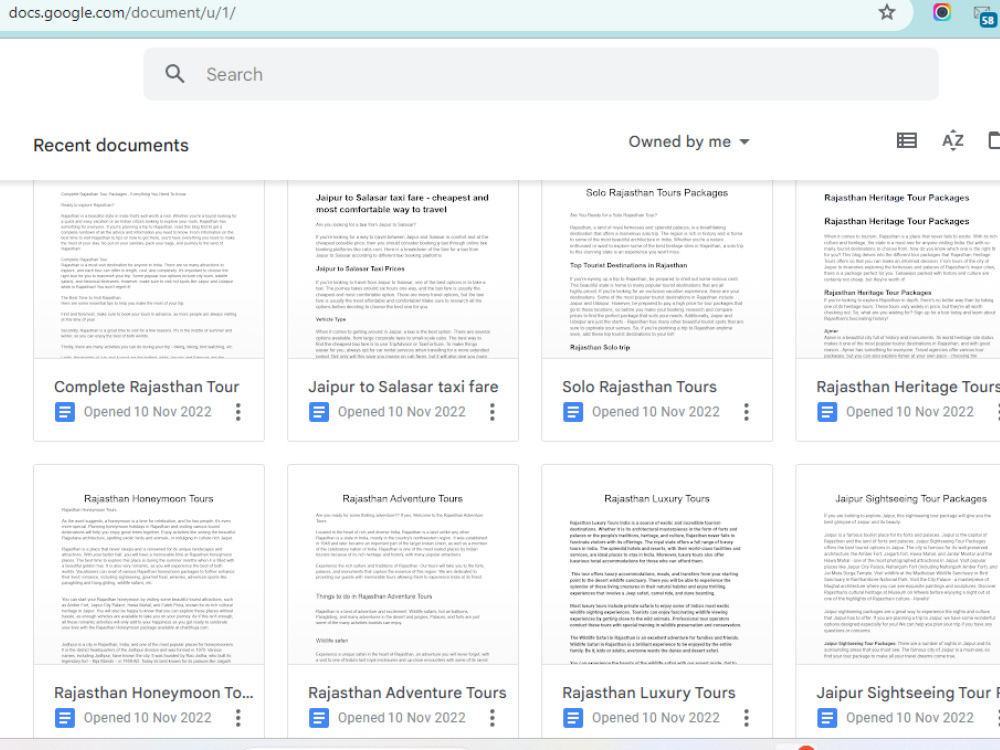The image size is (1000, 750).
Task: Click Docs icon under Rajasthan Adventure Tours
Action: [x=319, y=718]
